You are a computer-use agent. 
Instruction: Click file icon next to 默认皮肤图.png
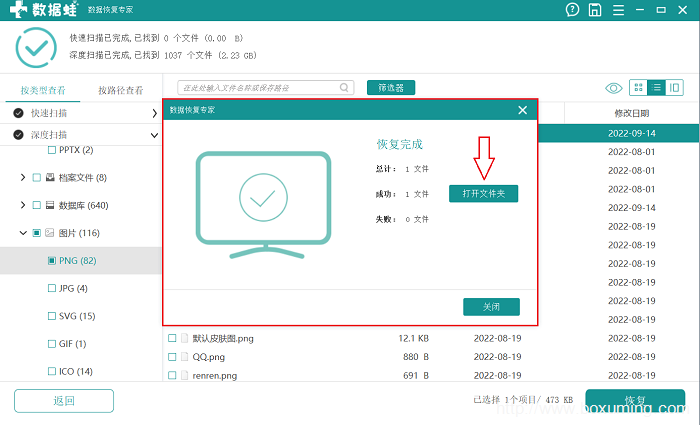click(x=184, y=338)
